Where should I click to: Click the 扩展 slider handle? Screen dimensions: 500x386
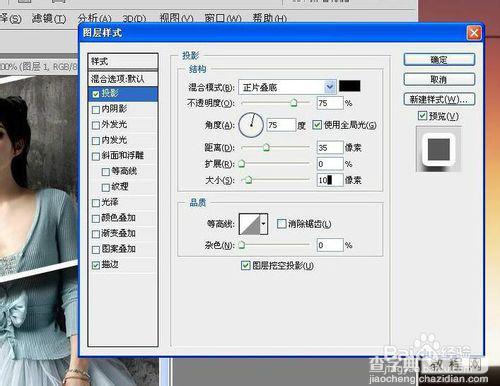coord(242,163)
